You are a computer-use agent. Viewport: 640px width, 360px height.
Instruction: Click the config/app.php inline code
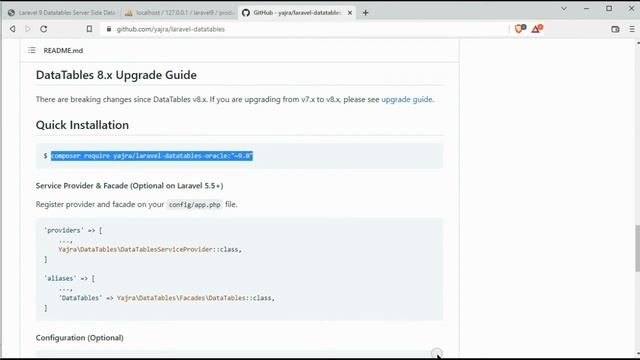pos(195,204)
